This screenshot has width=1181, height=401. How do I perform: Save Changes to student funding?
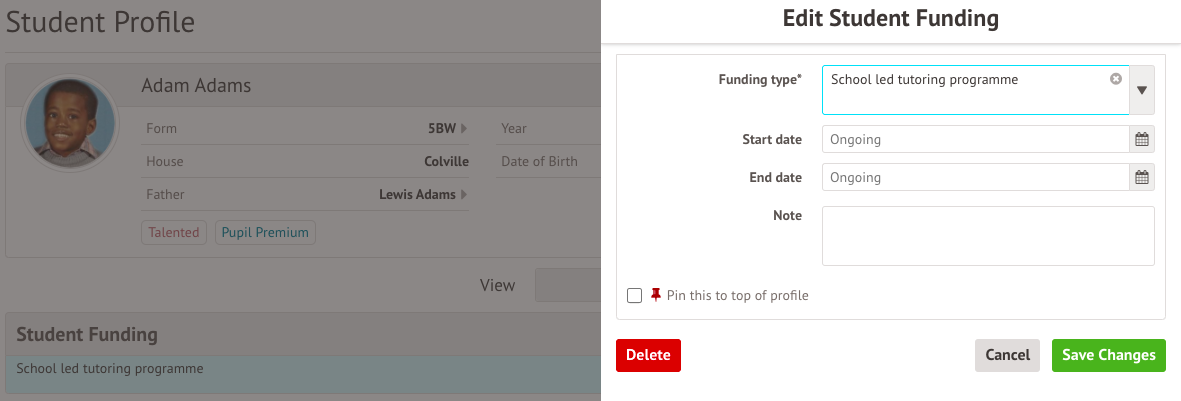(x=1108, y=355)
